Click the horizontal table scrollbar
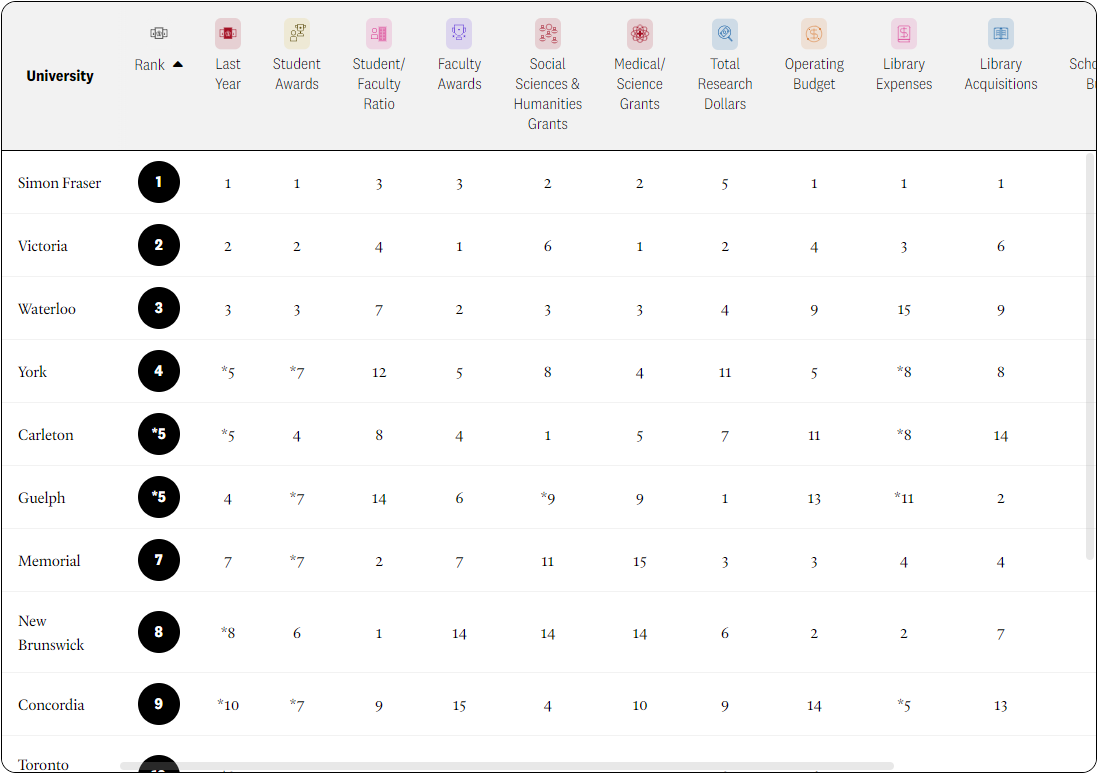 click(x=507, y=766)
